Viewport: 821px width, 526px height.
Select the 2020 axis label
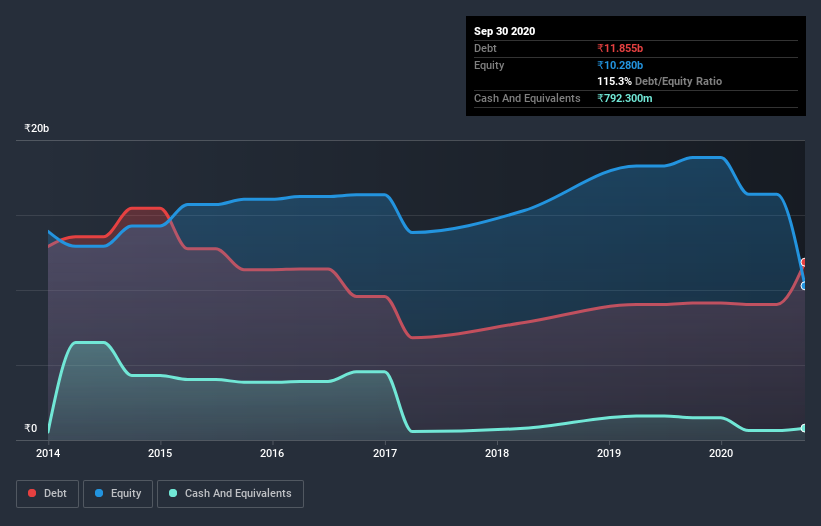click(x=721, y=453)
